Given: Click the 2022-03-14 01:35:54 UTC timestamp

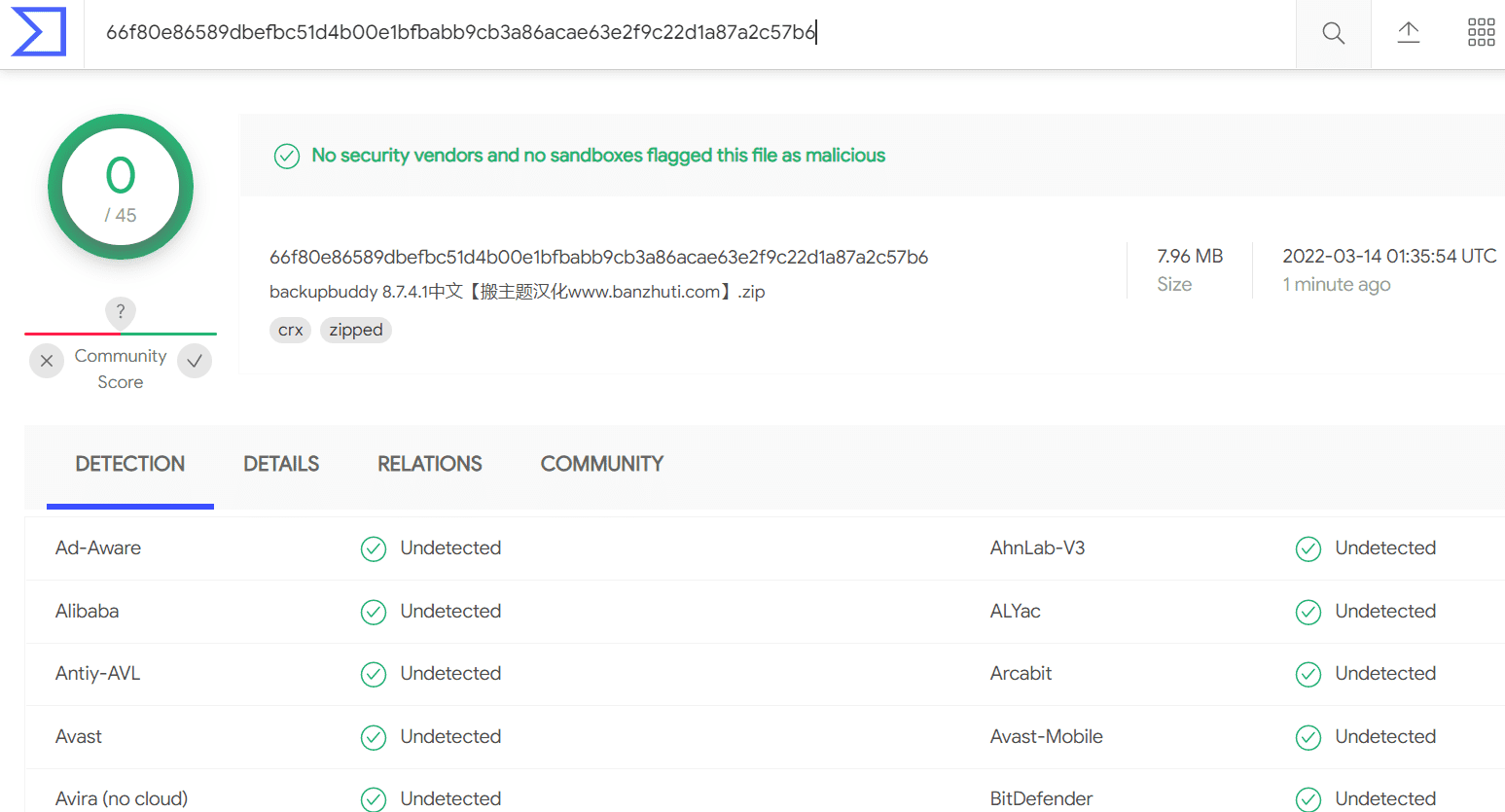Looking at the screenshot, I should tap(1389, 256).
